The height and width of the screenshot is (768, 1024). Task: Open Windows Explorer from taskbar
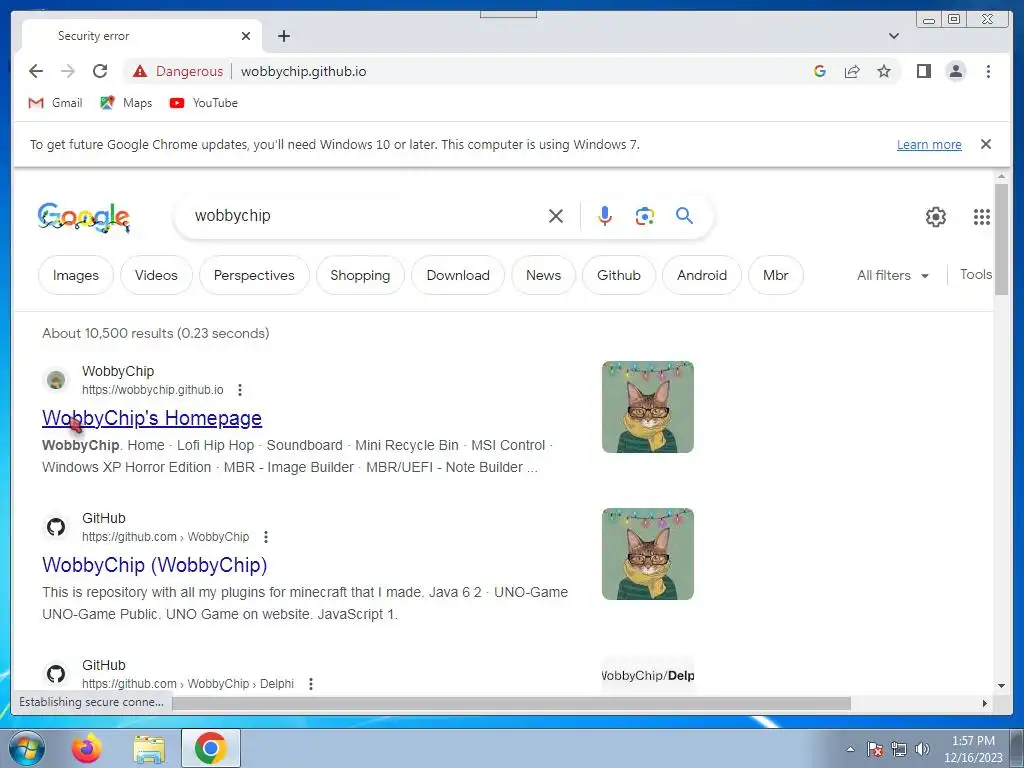coord(149,748)
